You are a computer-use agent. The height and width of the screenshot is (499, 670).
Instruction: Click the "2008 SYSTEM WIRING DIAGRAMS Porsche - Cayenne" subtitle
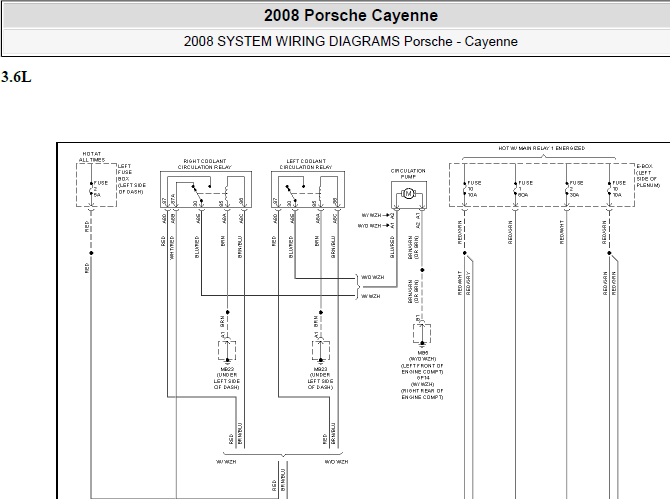click(350, 41)
